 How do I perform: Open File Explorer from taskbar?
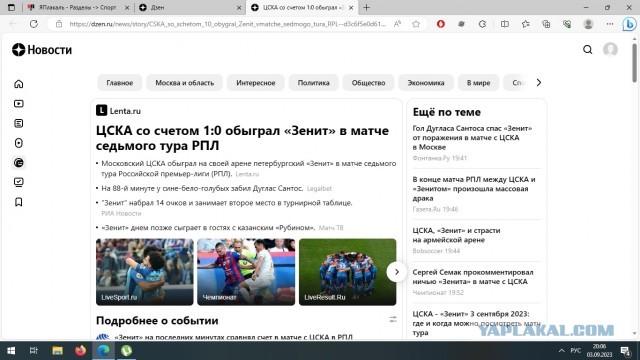pyautogui.click(x=57, y=351)
